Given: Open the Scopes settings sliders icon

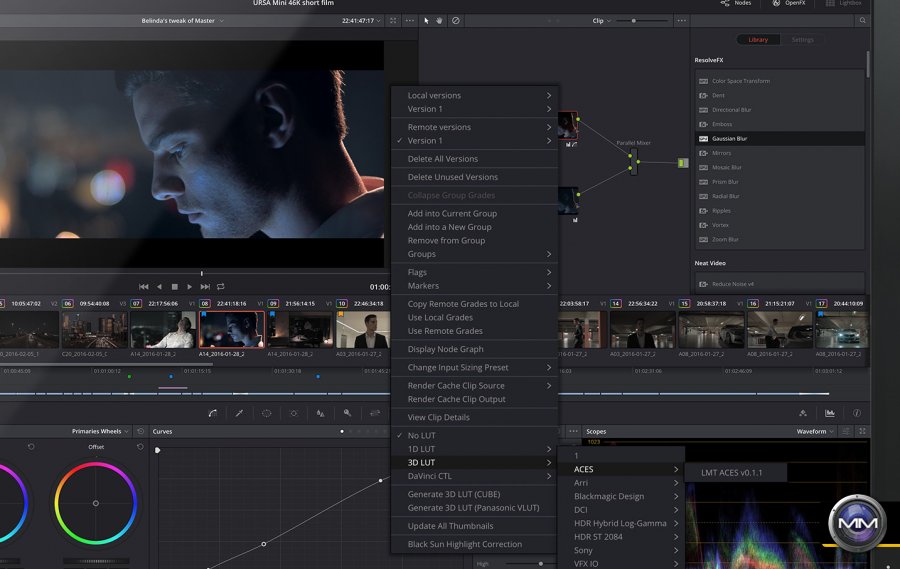Looking at the screenshot, I should pyautogui.click(x=845, y=431).
